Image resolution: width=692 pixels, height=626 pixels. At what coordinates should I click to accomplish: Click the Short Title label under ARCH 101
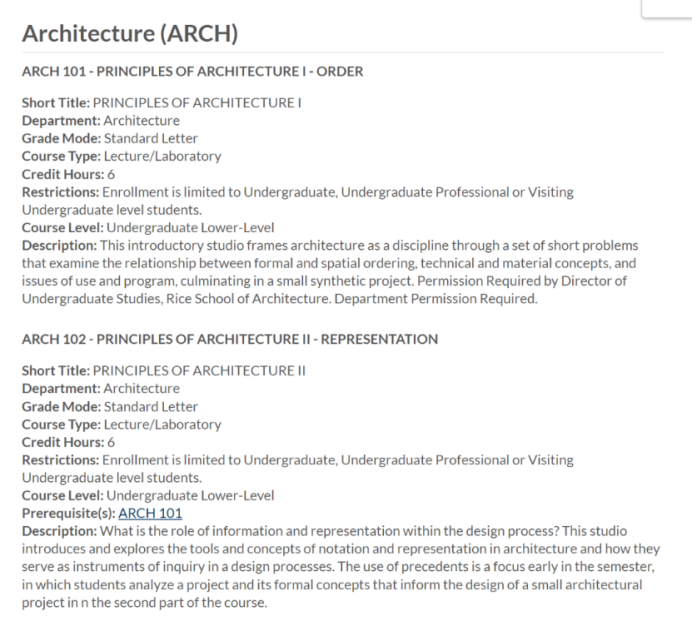[x=56, y=102]
